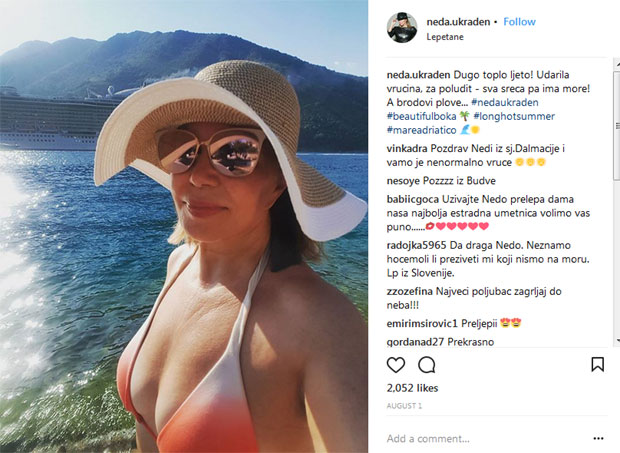Open commenter babiicgoca's profile
The height and width of the screenshot is (453, 620).
(x=413, y=199)
